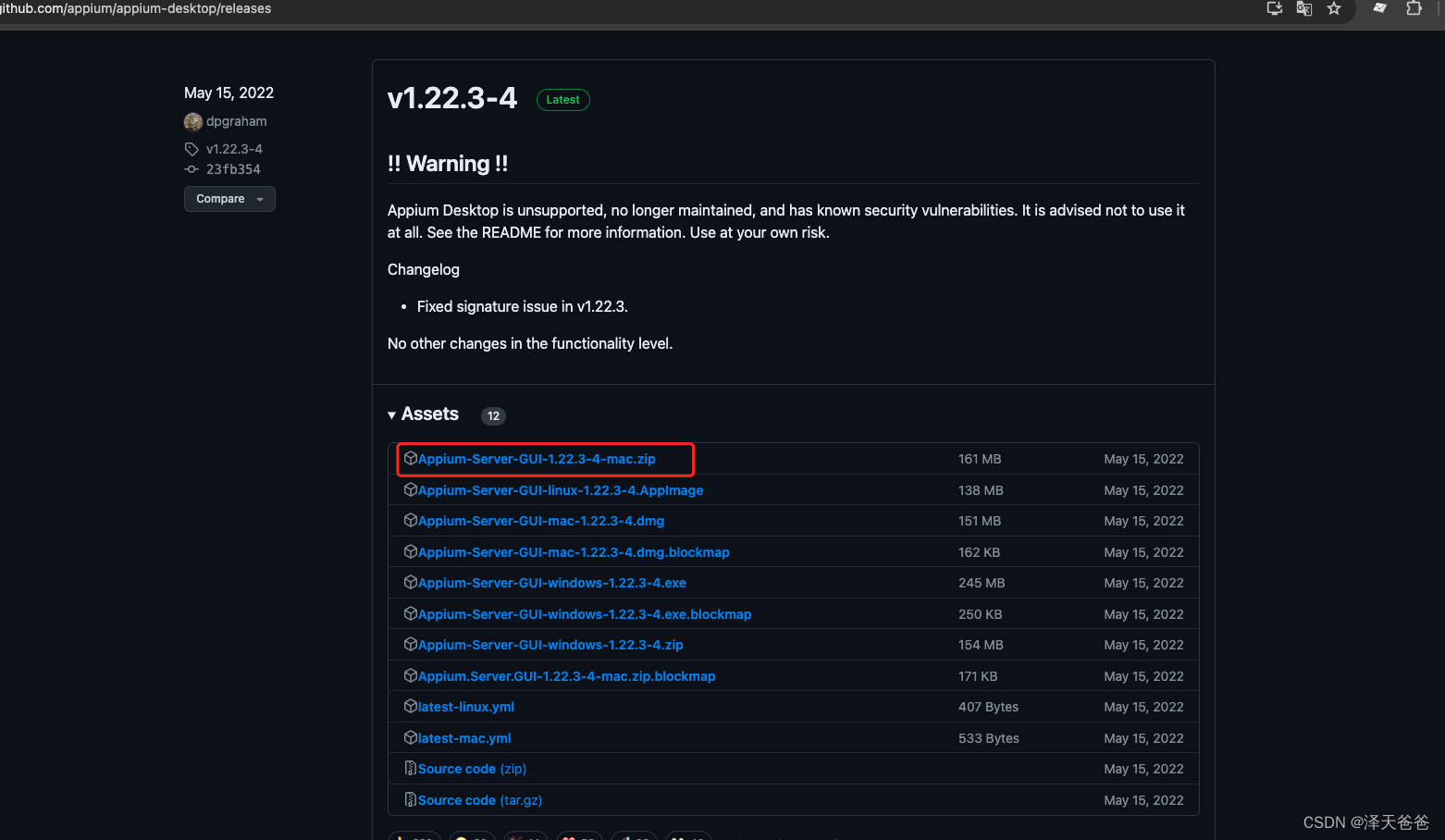Click the github.com address bar URL
This screenshot has width=1445, height=840.
click(x=136, y=8)
